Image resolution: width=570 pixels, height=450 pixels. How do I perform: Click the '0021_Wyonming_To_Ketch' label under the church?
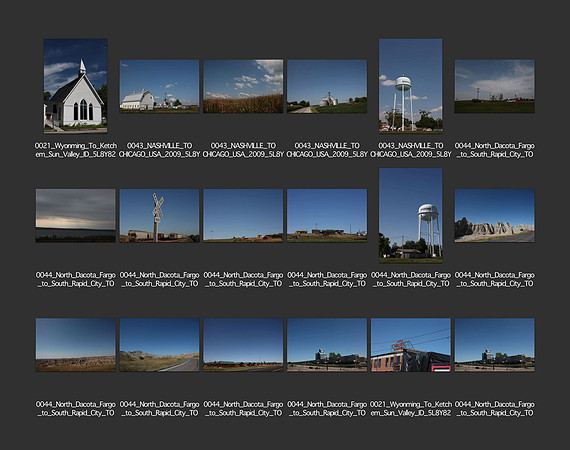[x=76, y=146]
